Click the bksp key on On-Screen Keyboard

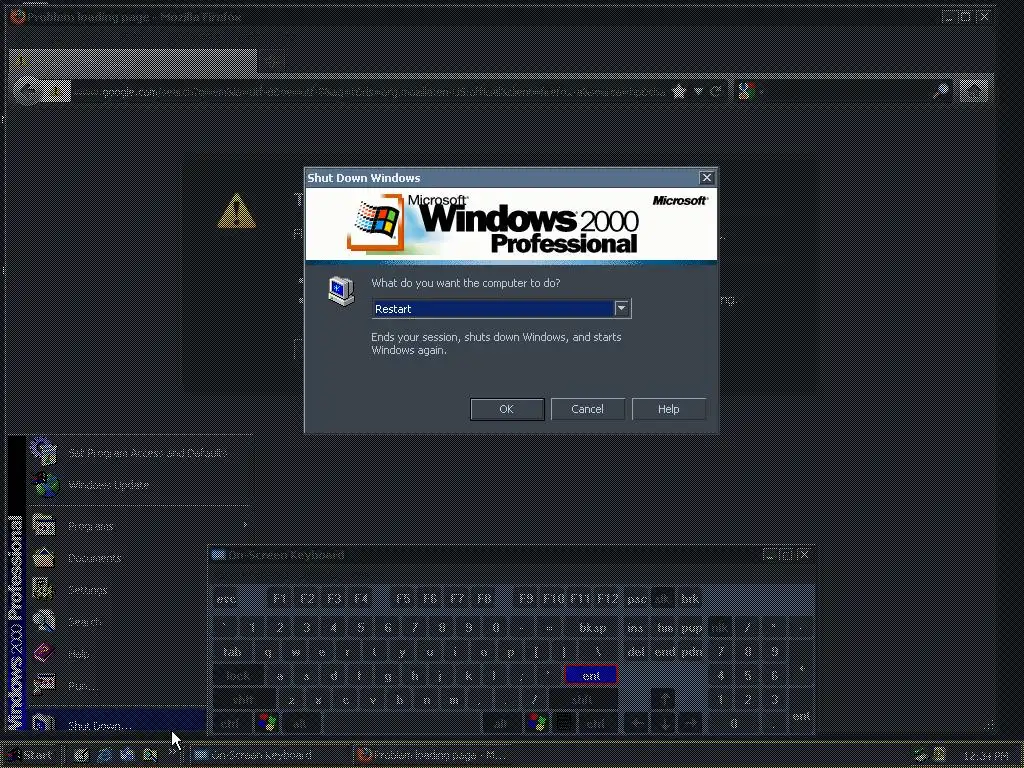(592, 628)
